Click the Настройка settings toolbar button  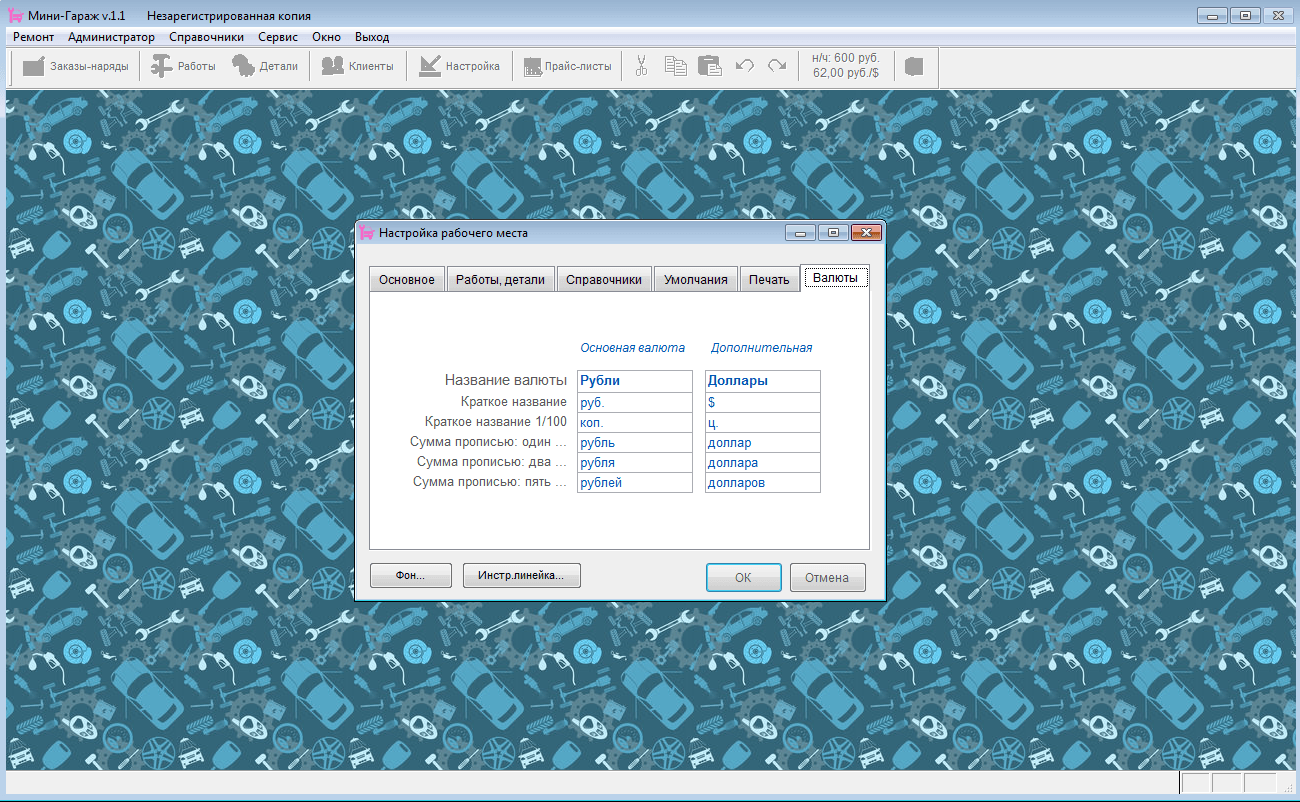click(460, 67)
